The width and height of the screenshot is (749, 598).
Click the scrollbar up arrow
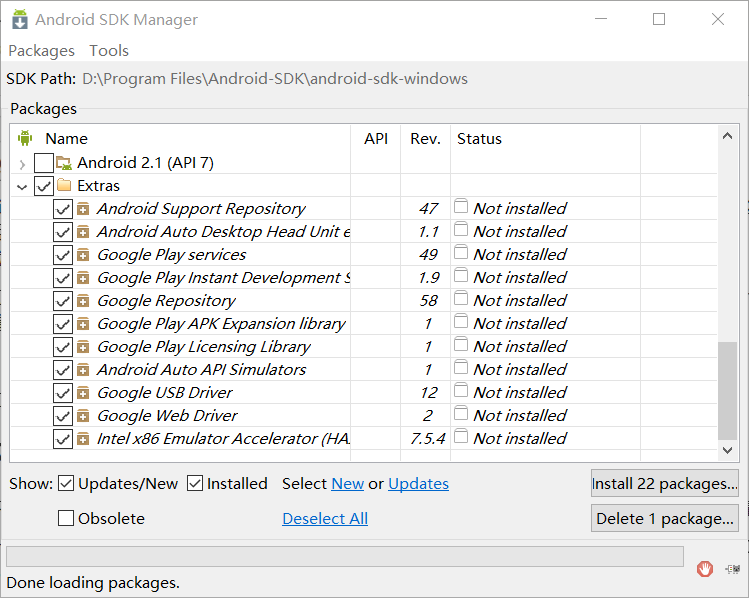(728, 136)
